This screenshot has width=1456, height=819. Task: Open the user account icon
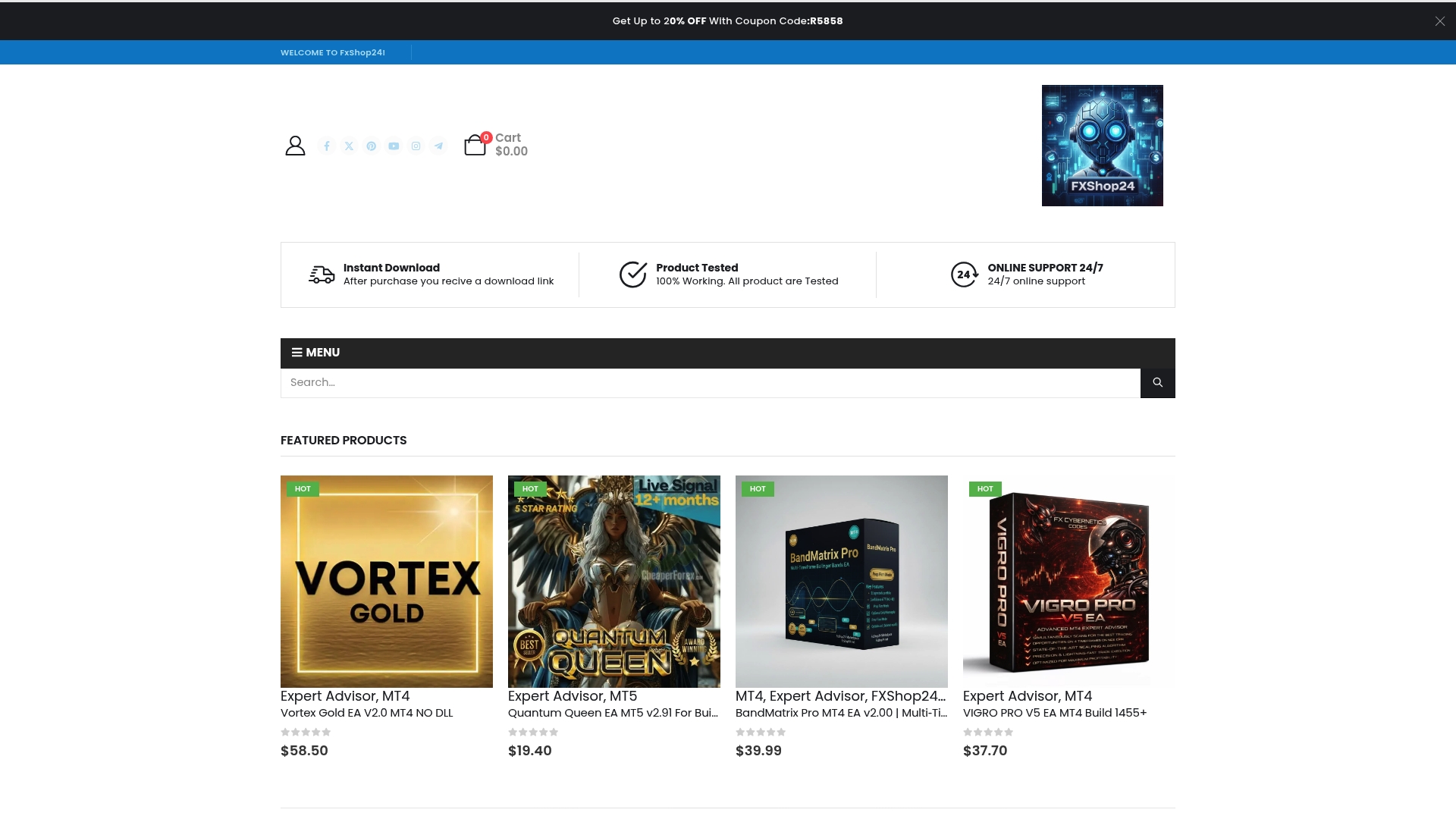[x=295, y=145]
